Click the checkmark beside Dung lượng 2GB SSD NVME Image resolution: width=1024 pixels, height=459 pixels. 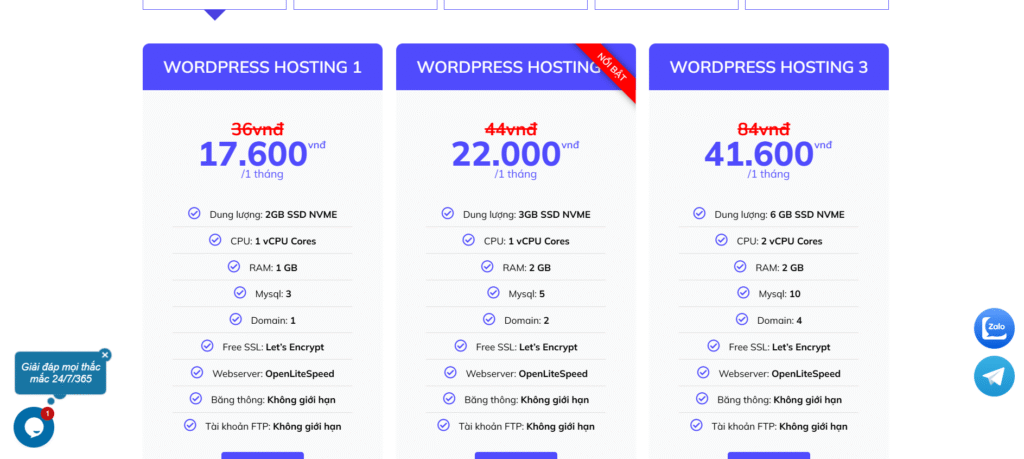(x=194, y=213)
